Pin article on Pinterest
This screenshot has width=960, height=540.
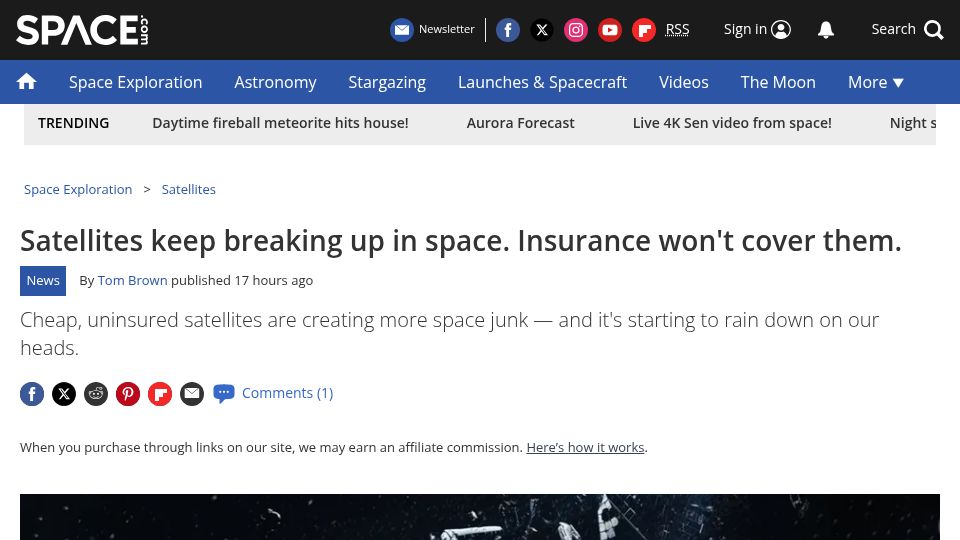click(x=127, y=394)
